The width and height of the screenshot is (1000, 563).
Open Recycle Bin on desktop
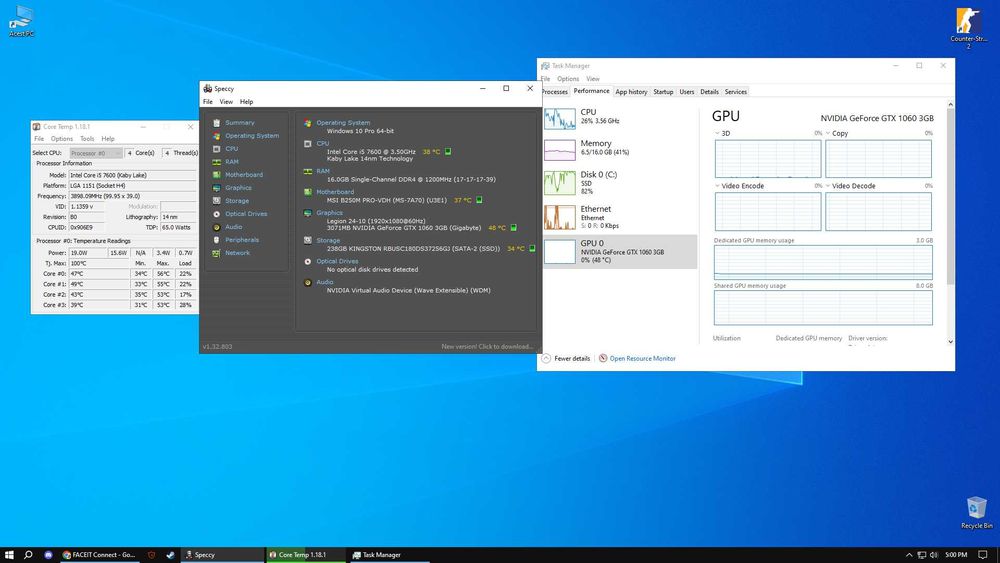[976, 513]
